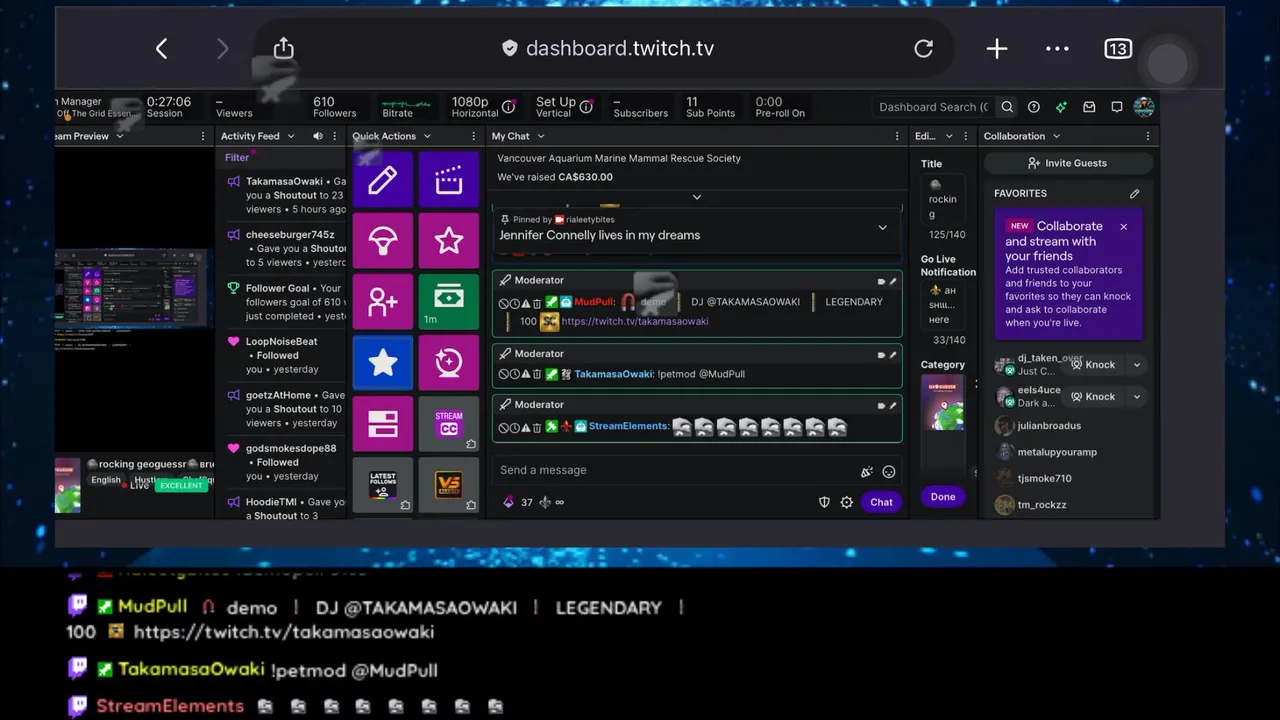Viewport: 1280px width, 720px height.
Task: Open the cheer bits icon in chat input
Action: click(866, 471)
